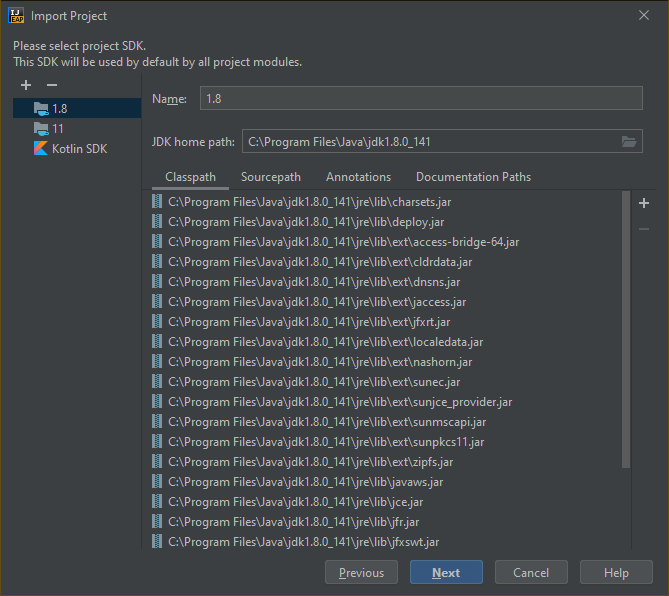This screenshot has width=669, height=596.
Task: Open the Annotations tab
Action: coord(358,177)
